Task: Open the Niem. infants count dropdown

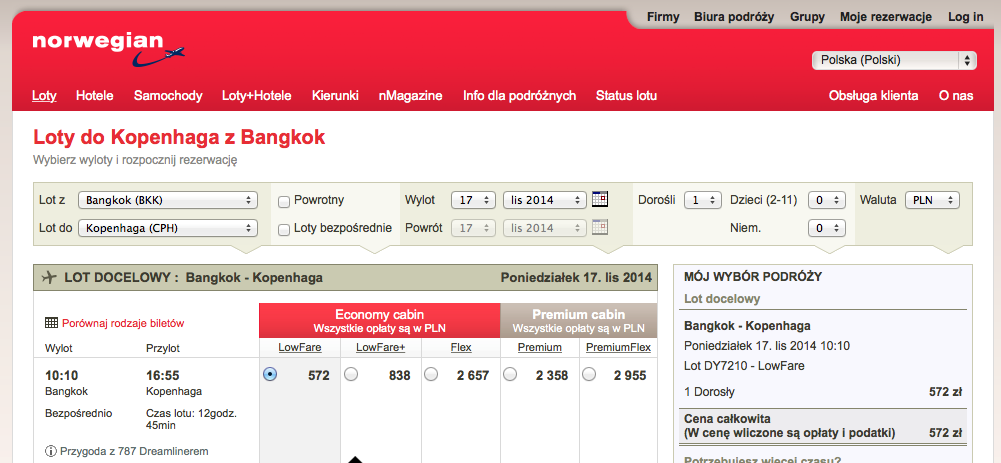Action: coord(827,228)
